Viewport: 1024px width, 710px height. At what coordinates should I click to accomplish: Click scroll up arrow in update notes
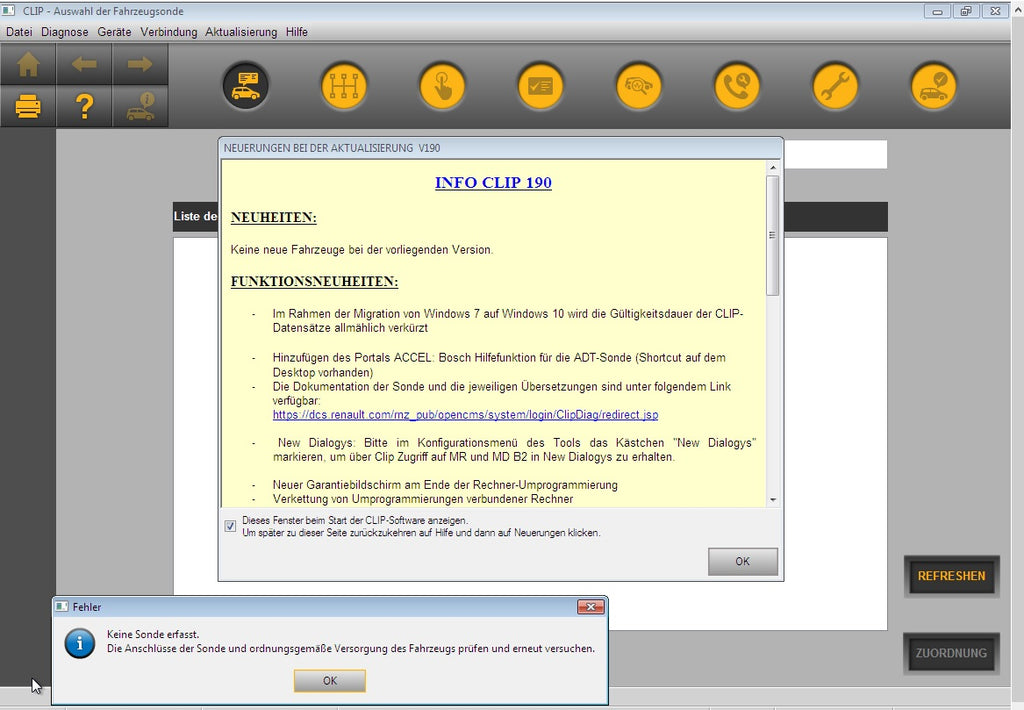coord(773,168)
